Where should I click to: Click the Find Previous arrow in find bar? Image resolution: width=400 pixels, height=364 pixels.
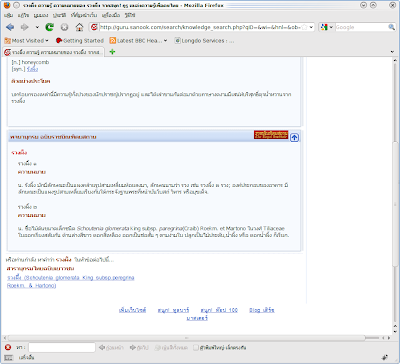pyautogui.click(x=111, y=348)
